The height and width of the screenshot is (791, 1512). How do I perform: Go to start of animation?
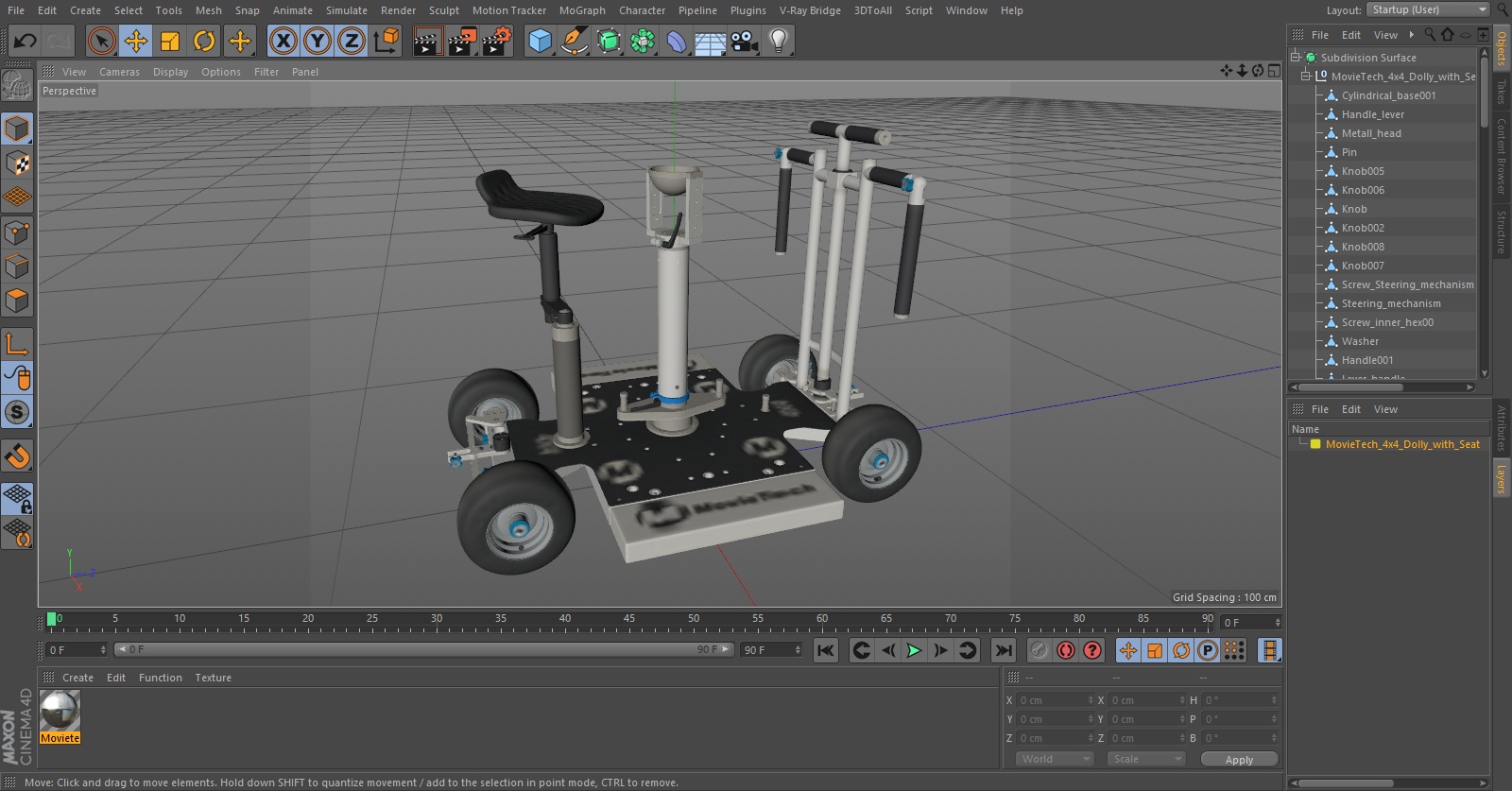[826, 650]
